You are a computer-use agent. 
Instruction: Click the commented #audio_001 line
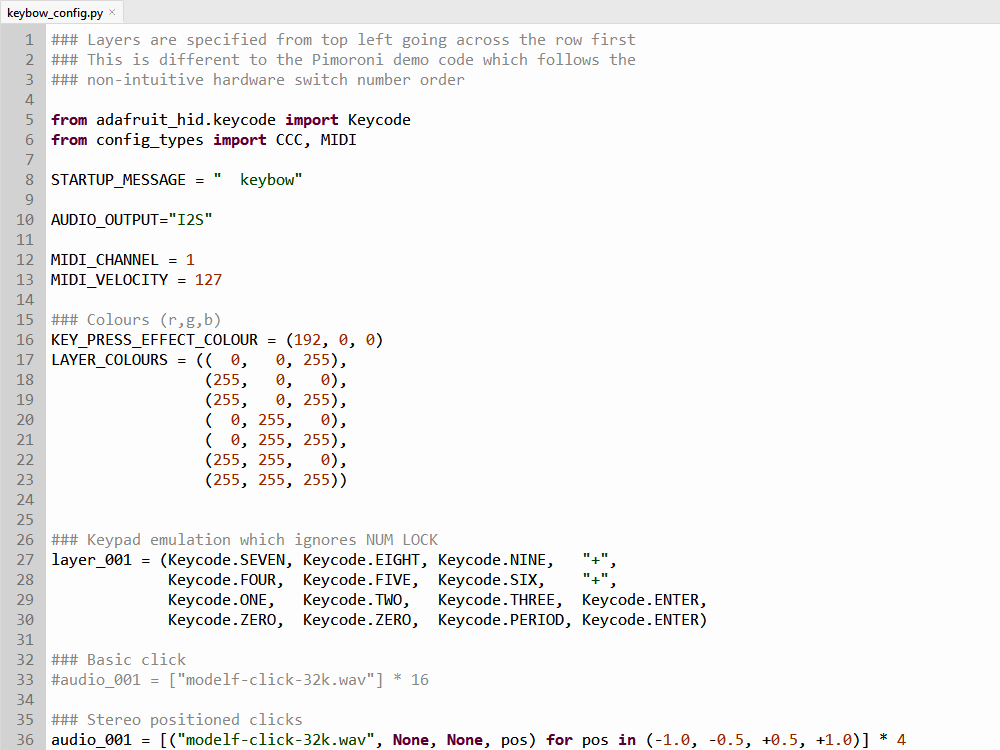(x=240, y=680)
